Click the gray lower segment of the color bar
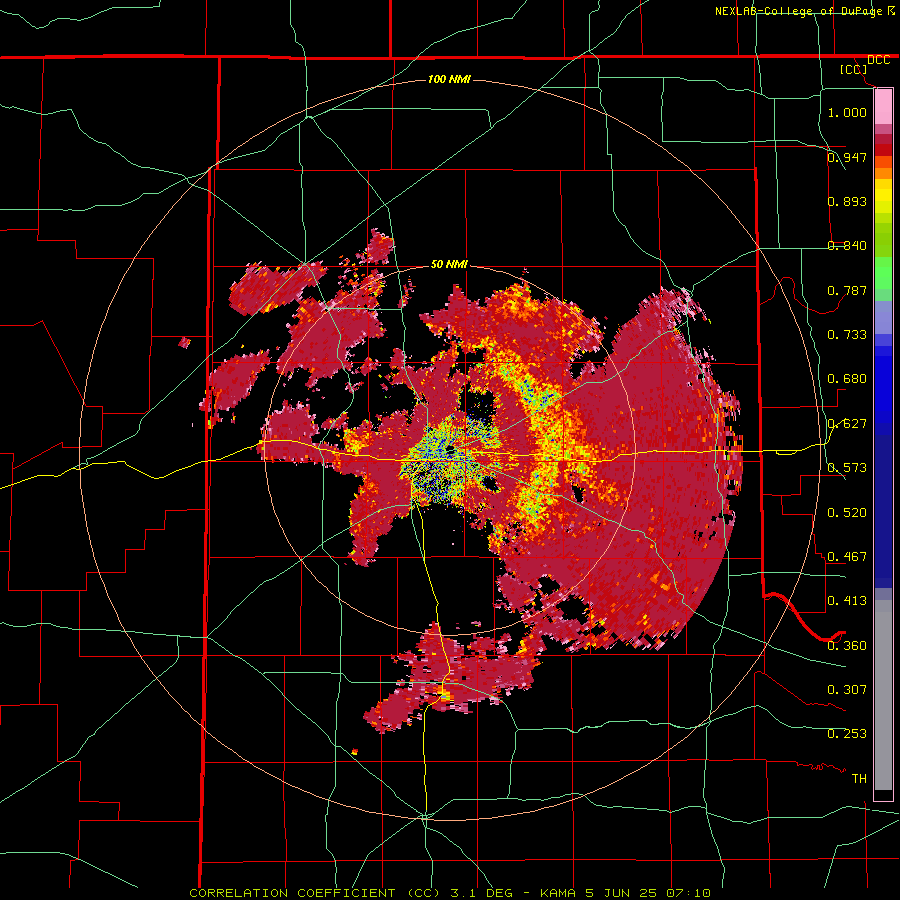Viewport: 900px width, 900px height. point(883,695)
